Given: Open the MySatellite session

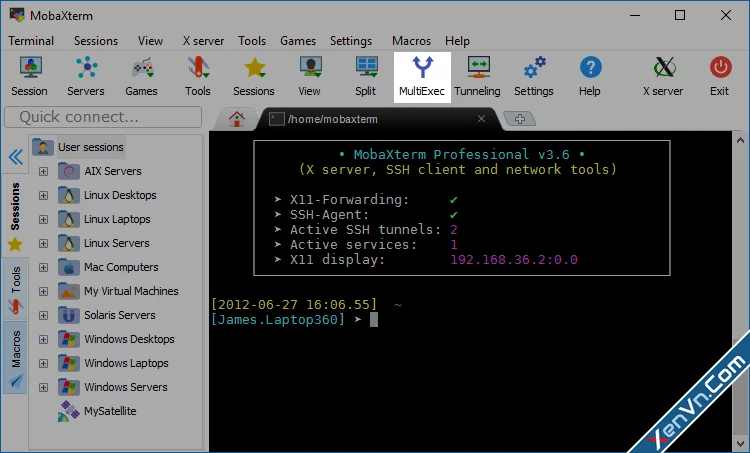Looking at the screenshot, I should pyautogui.click(x=110, y=411).
